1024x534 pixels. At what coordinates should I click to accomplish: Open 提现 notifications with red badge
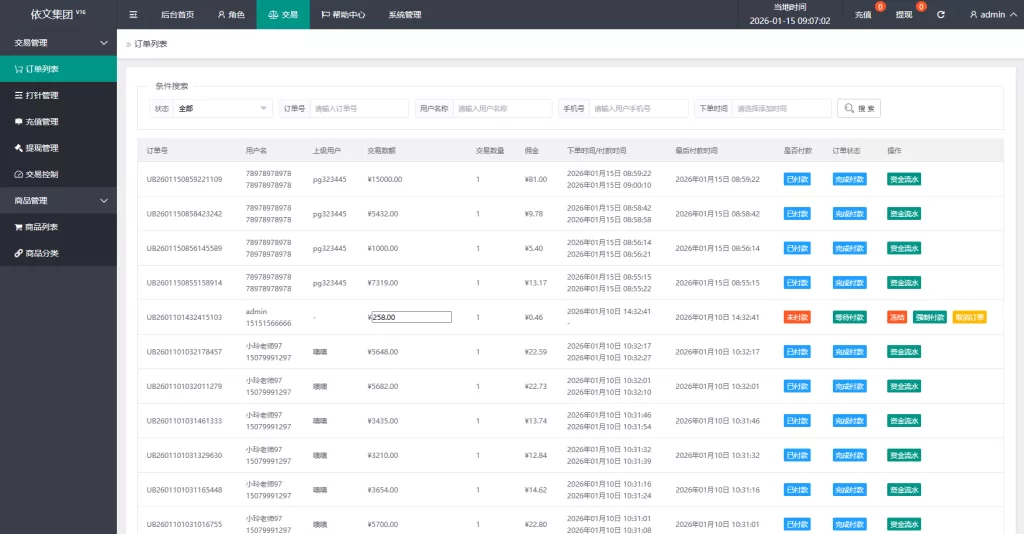pos(907,15)
